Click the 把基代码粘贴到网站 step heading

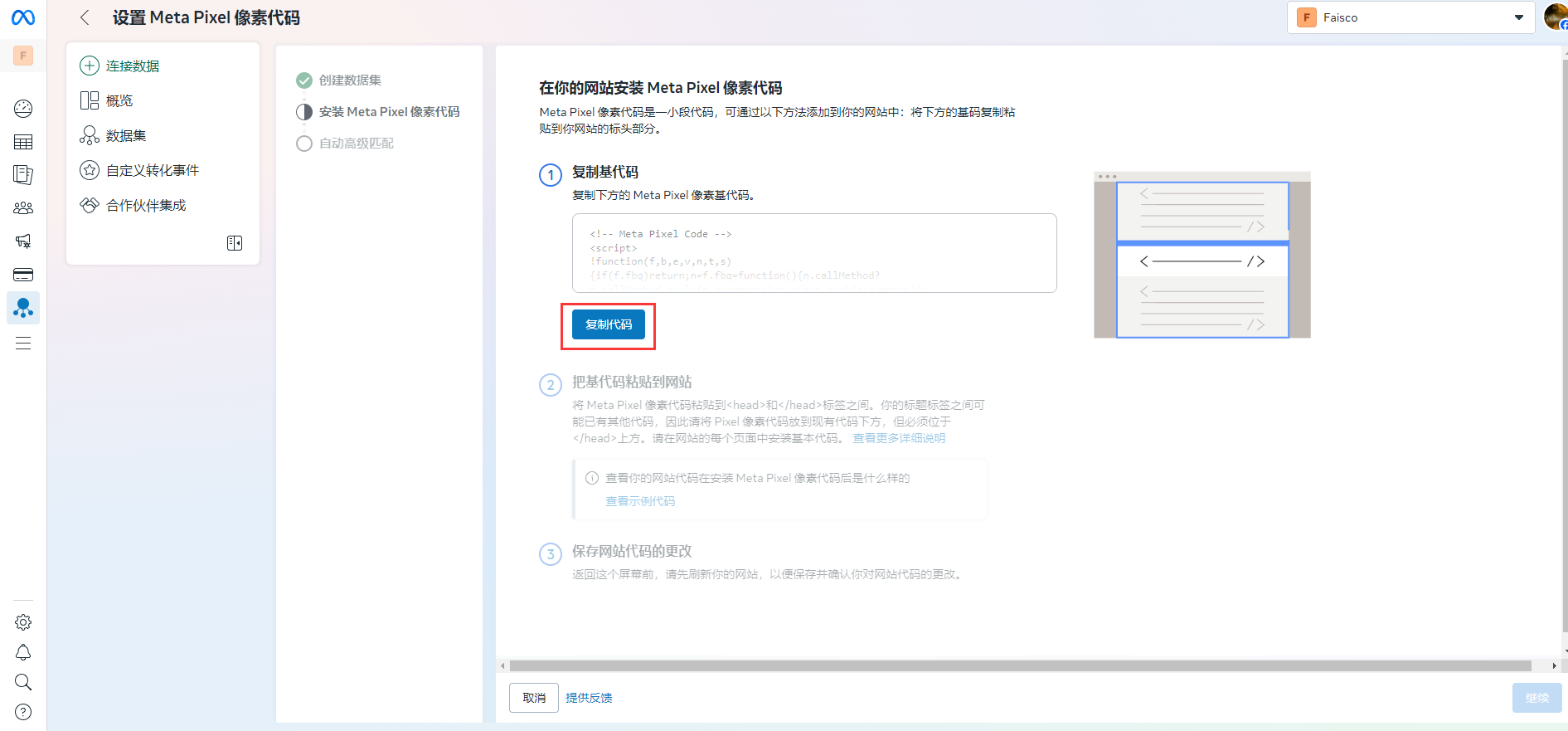pos(632,382)
